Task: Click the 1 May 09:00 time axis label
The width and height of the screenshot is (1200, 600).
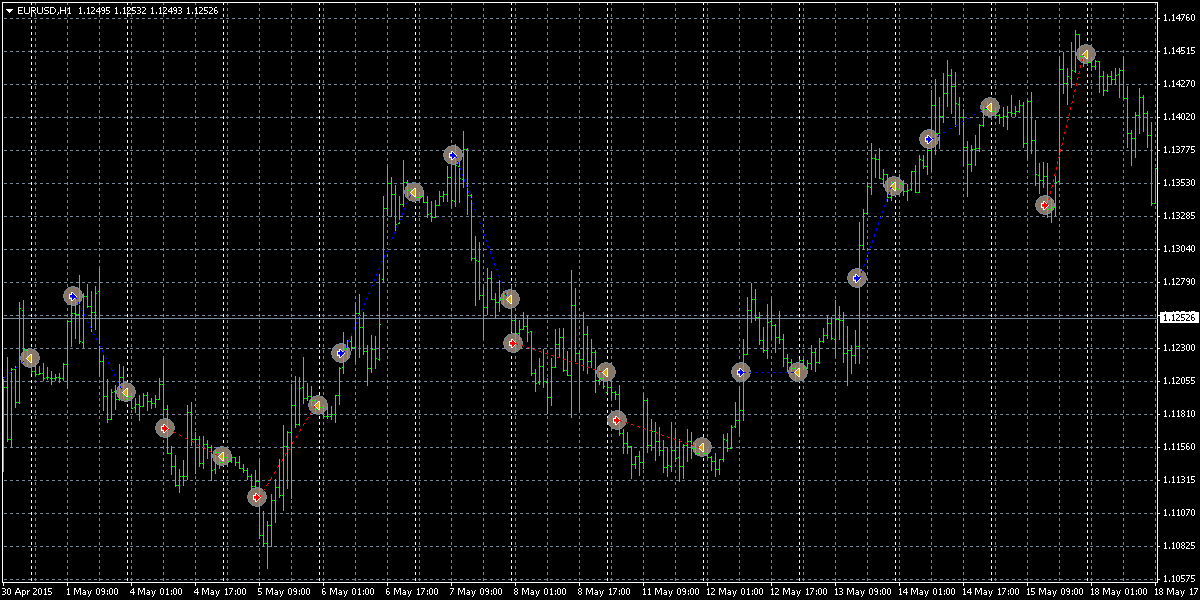Action: pos(92,592)
